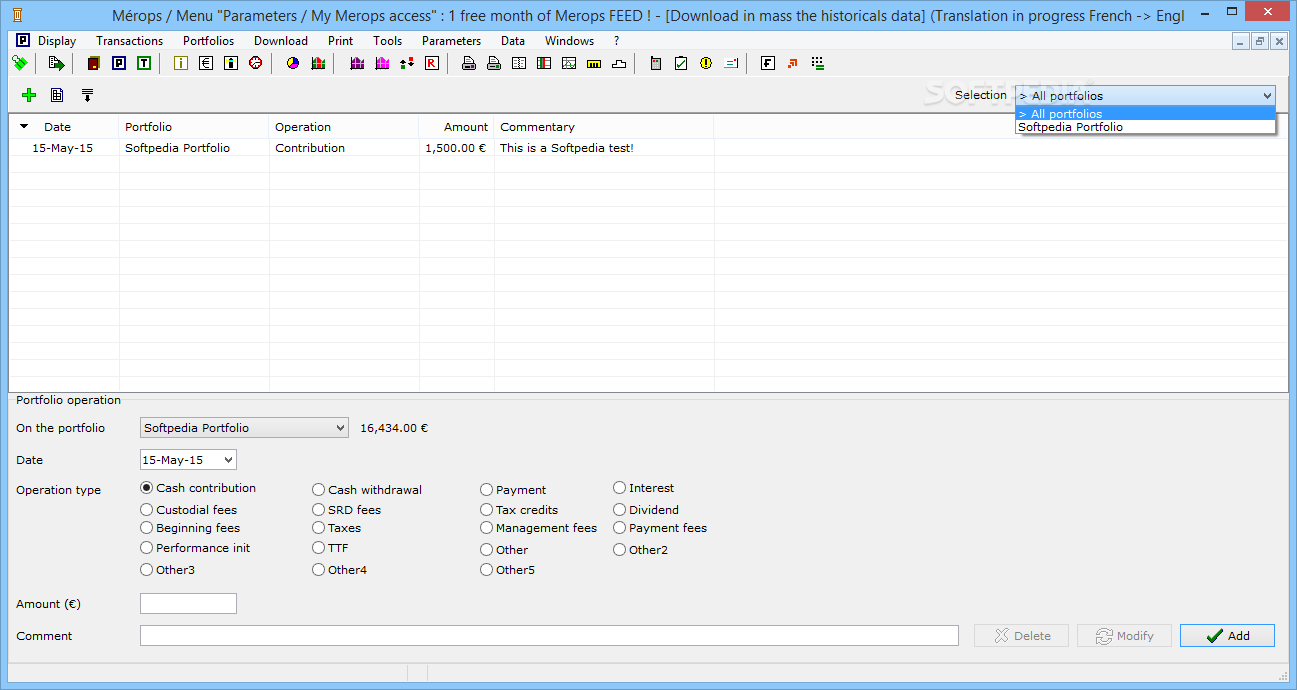Screen dimensions: 1297x690
Task: Click the yellow 'i' information icon
Action: tap(181, 63)
